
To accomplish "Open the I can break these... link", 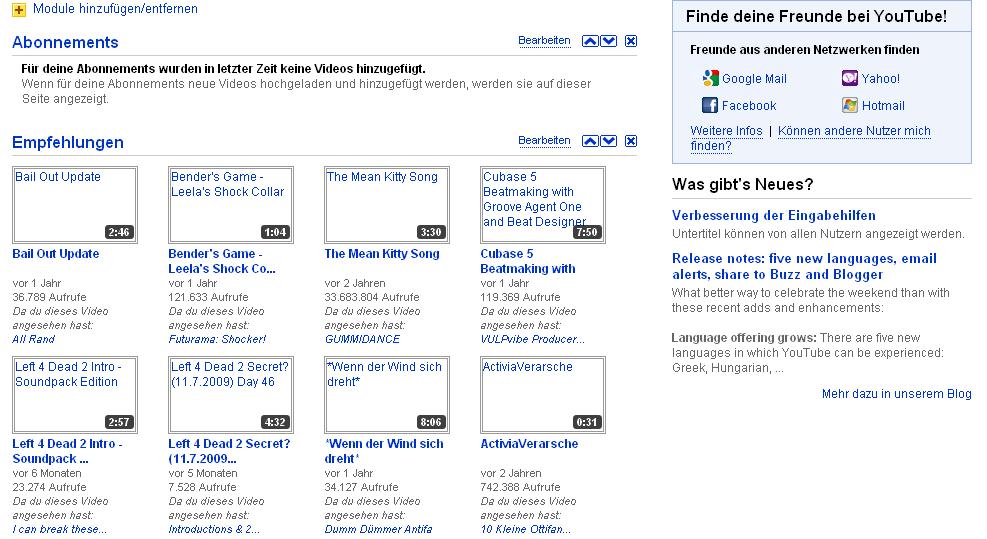I will tap(60, 530).
